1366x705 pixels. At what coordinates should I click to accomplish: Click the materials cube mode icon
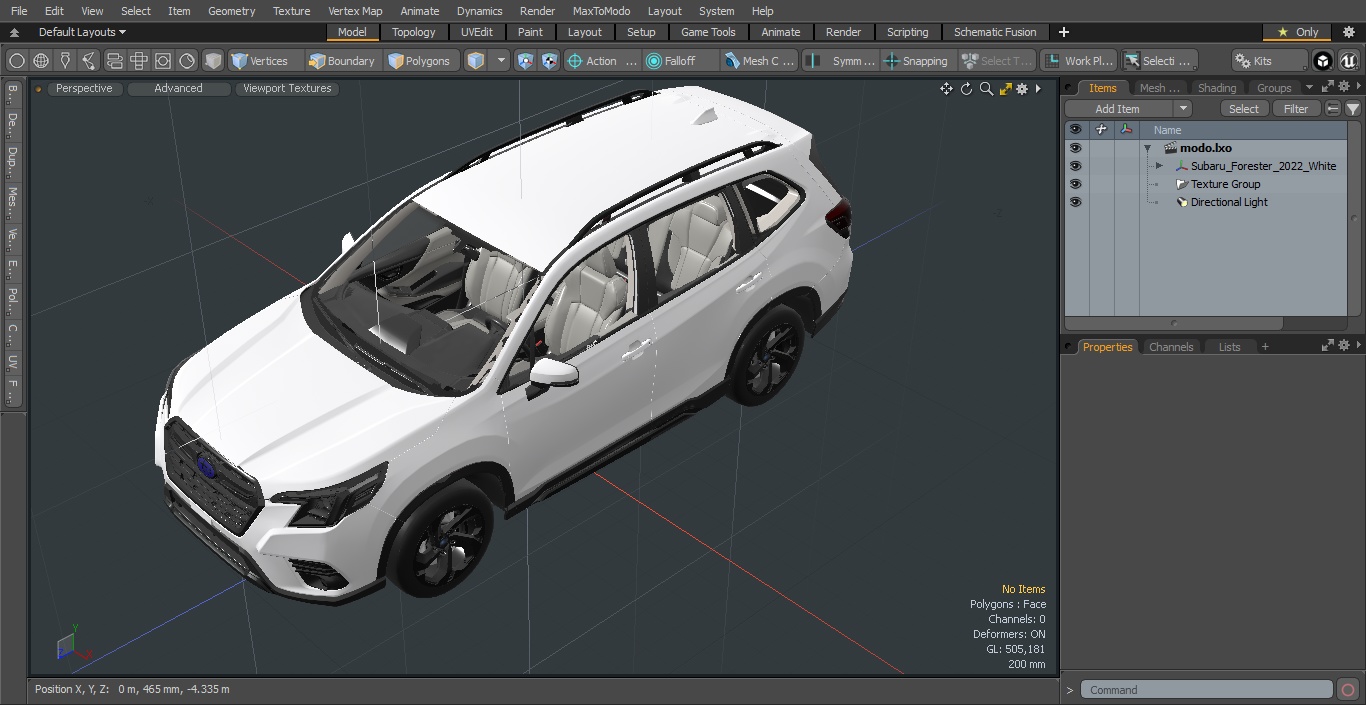(x=476, y=61)
